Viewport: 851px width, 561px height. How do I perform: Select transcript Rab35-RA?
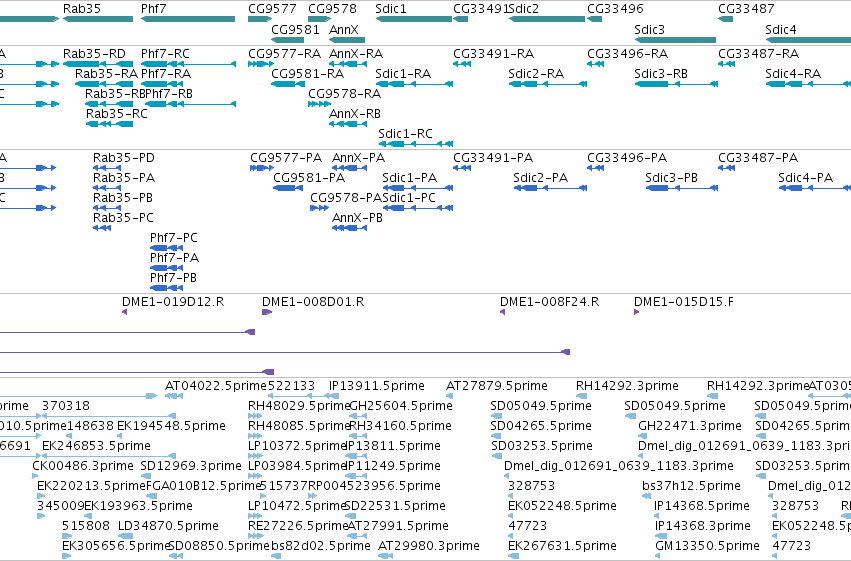click(106, 74)
